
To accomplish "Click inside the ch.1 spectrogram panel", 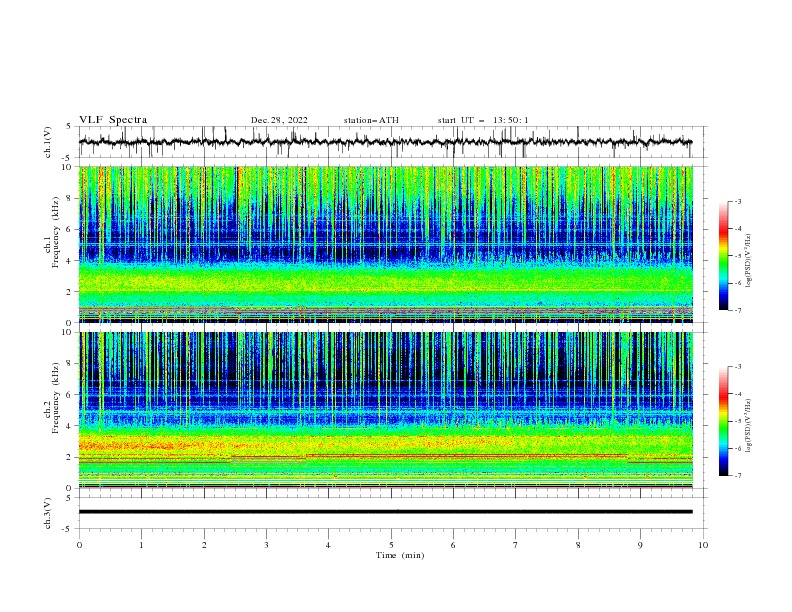I will click(x=385, y=244).
